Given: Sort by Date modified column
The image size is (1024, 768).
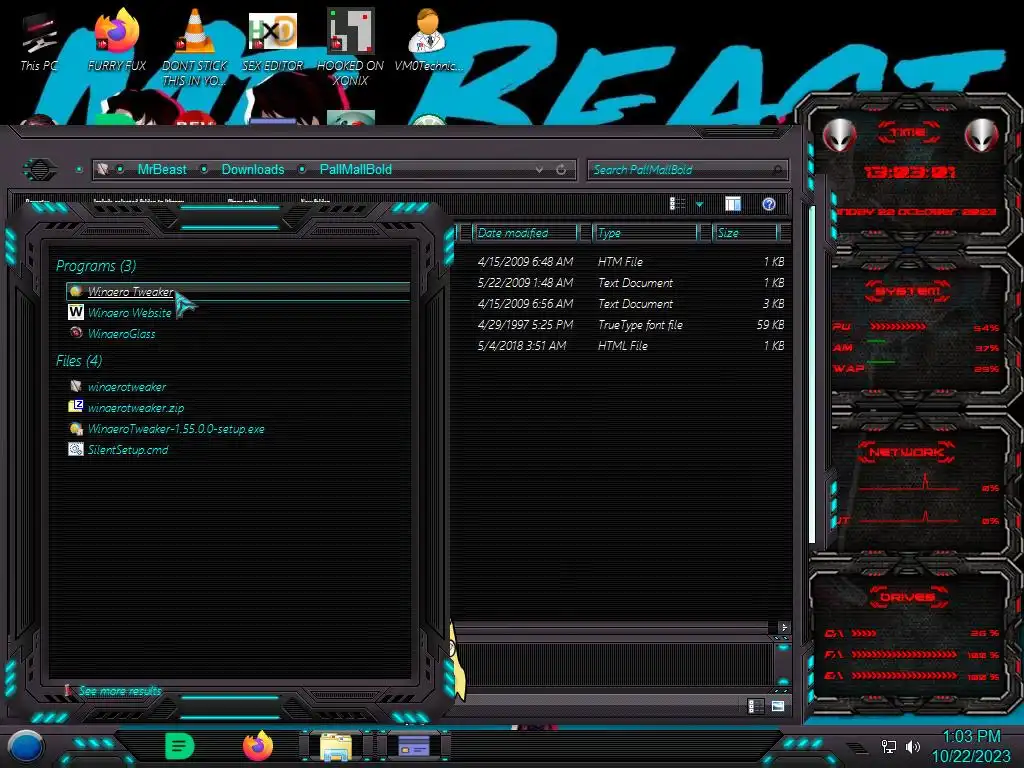Looking at the screenshot, I should coord(524,233).
